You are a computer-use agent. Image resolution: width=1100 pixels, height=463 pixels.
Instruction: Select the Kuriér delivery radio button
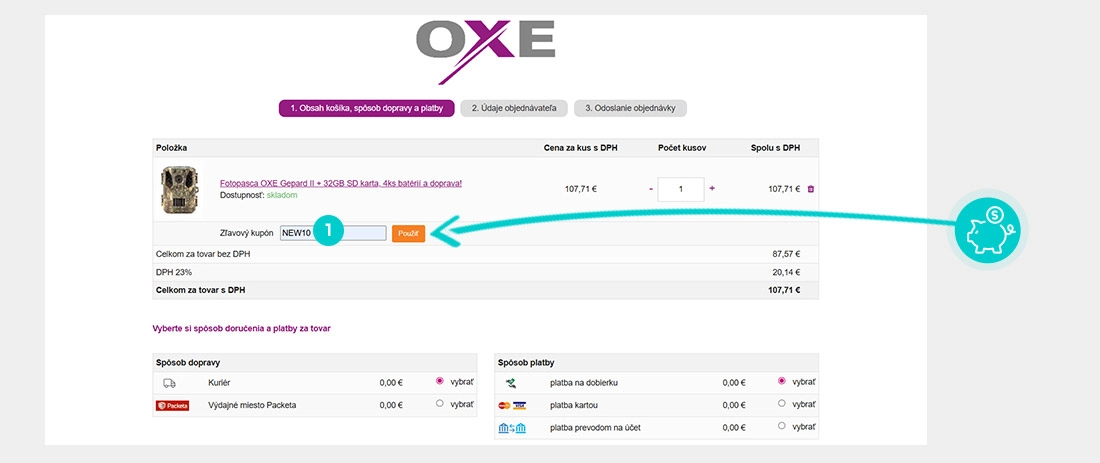(440, 381)
